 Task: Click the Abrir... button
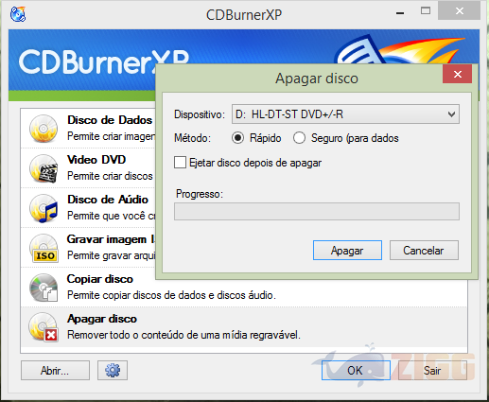pos(55,370)
